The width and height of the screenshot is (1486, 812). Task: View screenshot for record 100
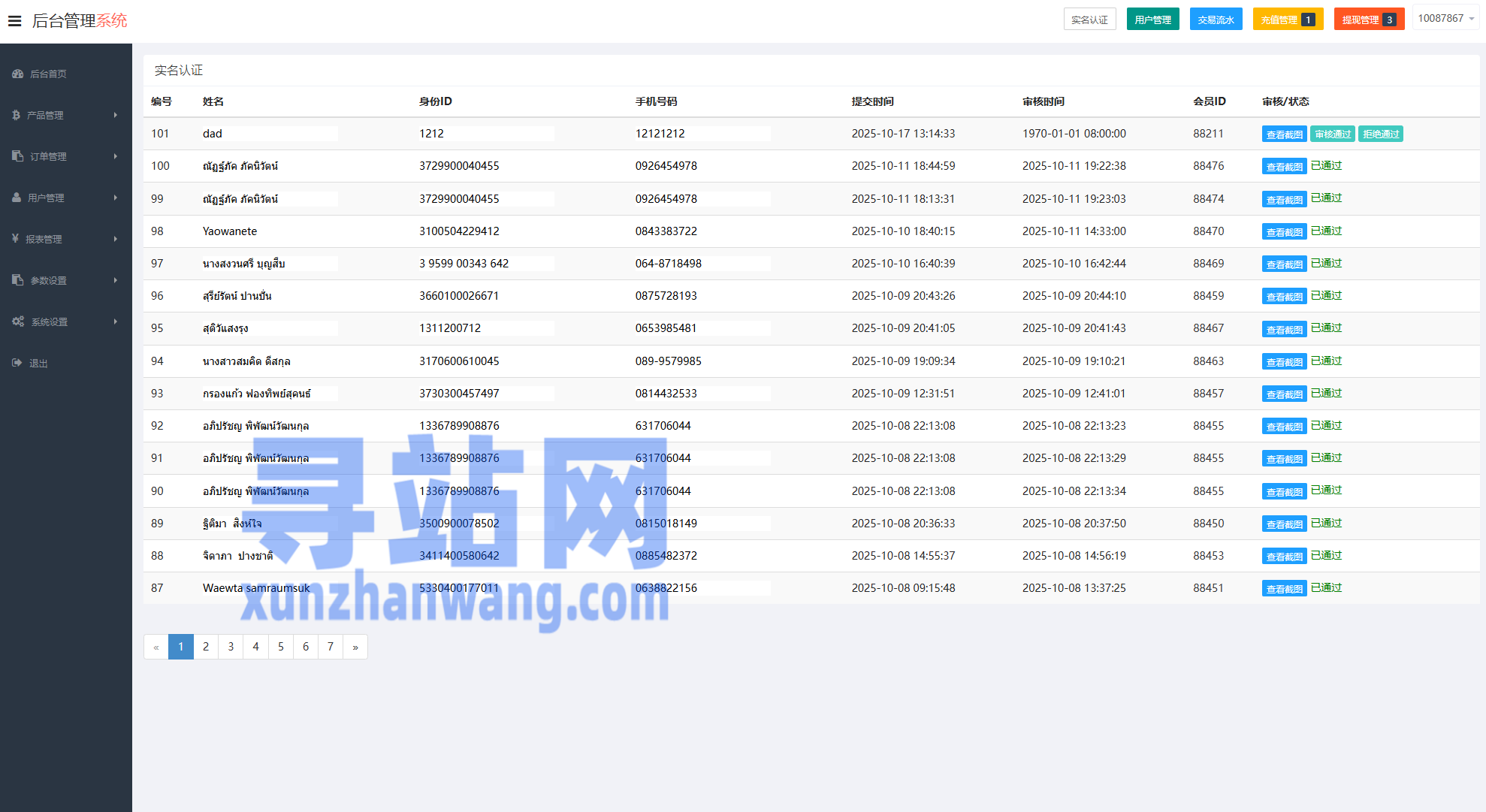[x=1284, y=167]
